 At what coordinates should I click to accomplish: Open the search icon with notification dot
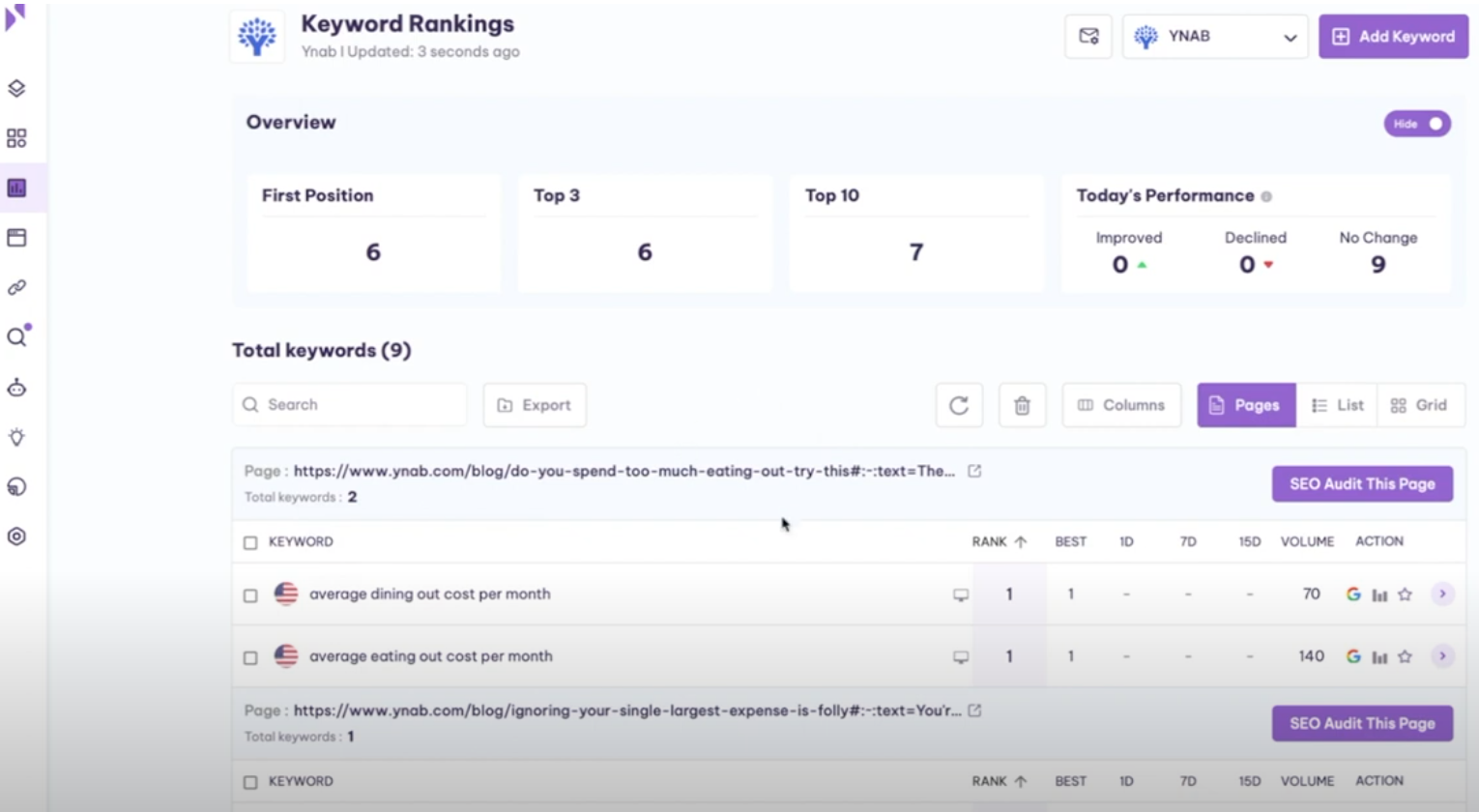(x=18, y=335)
